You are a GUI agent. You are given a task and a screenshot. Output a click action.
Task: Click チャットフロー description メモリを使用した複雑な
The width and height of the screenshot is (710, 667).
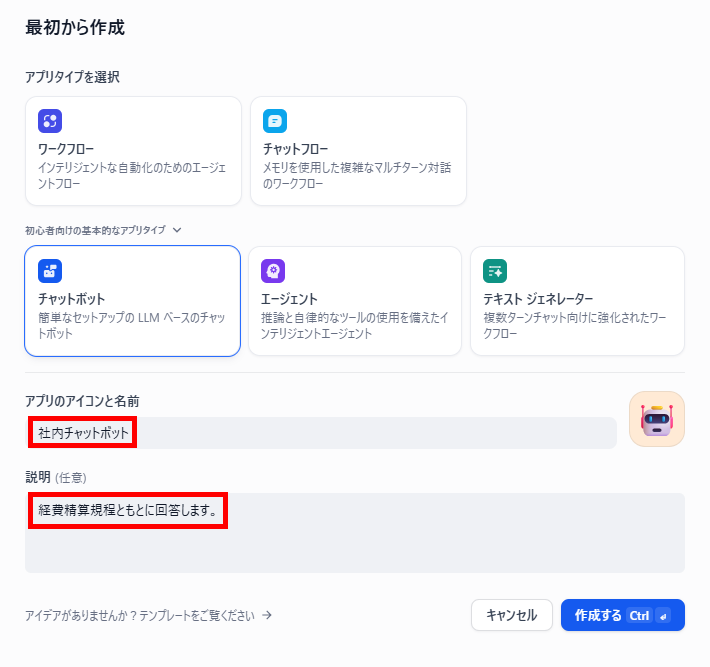click(357, 176)
